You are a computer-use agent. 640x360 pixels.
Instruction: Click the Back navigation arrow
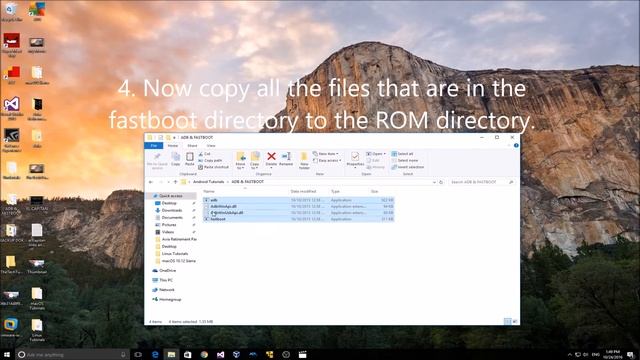(151, 182)
